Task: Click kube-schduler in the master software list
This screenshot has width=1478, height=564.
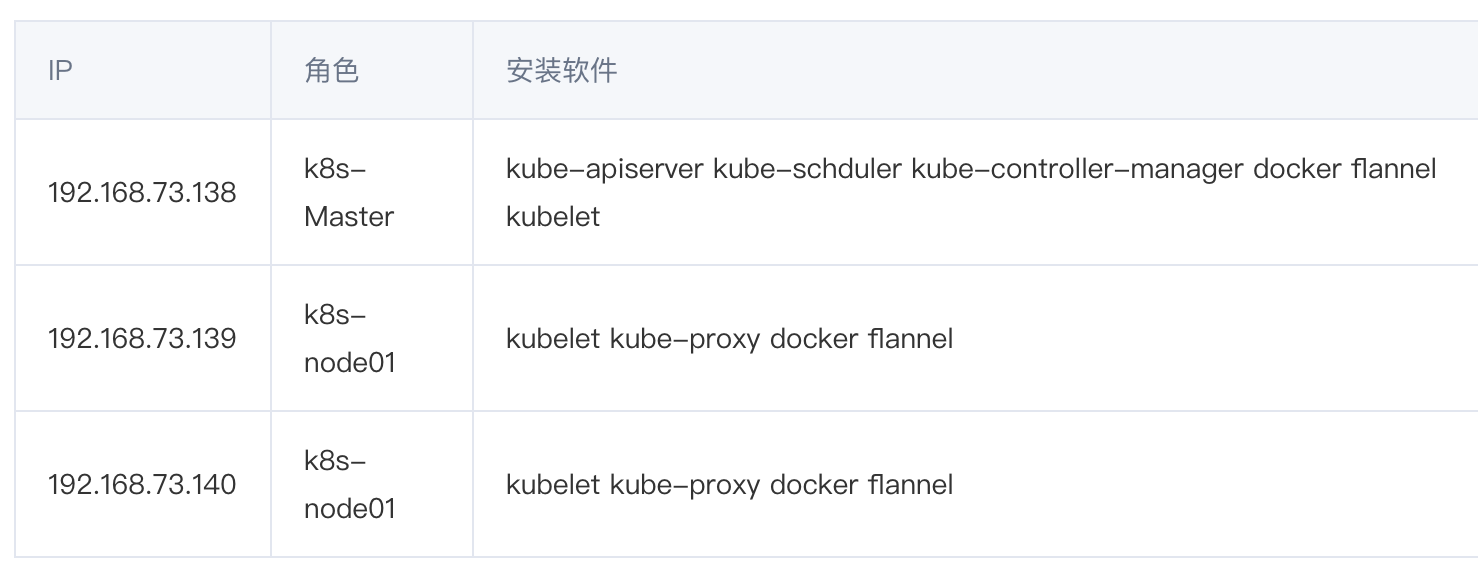Action: 807,168
